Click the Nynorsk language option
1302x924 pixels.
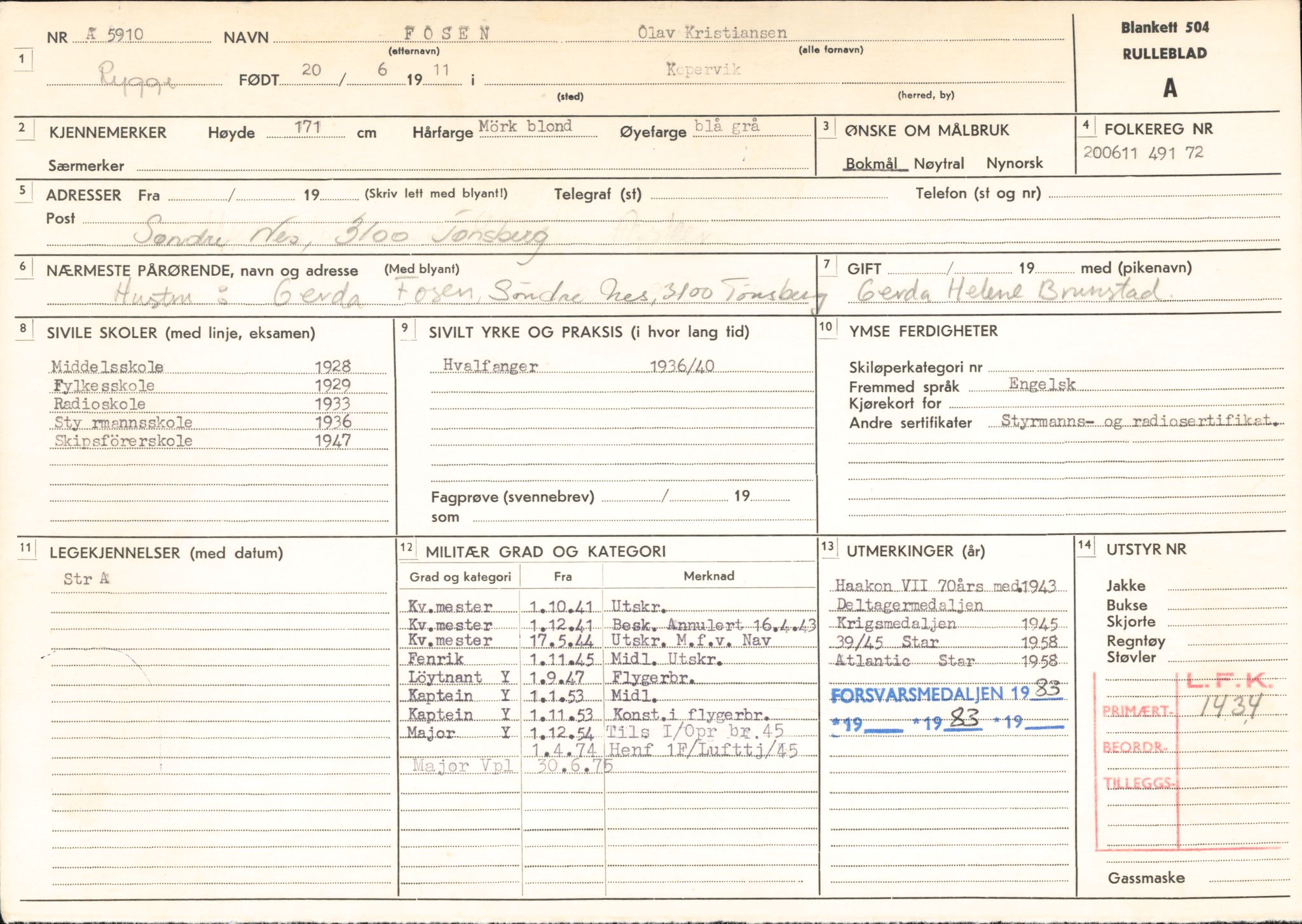1015,163
